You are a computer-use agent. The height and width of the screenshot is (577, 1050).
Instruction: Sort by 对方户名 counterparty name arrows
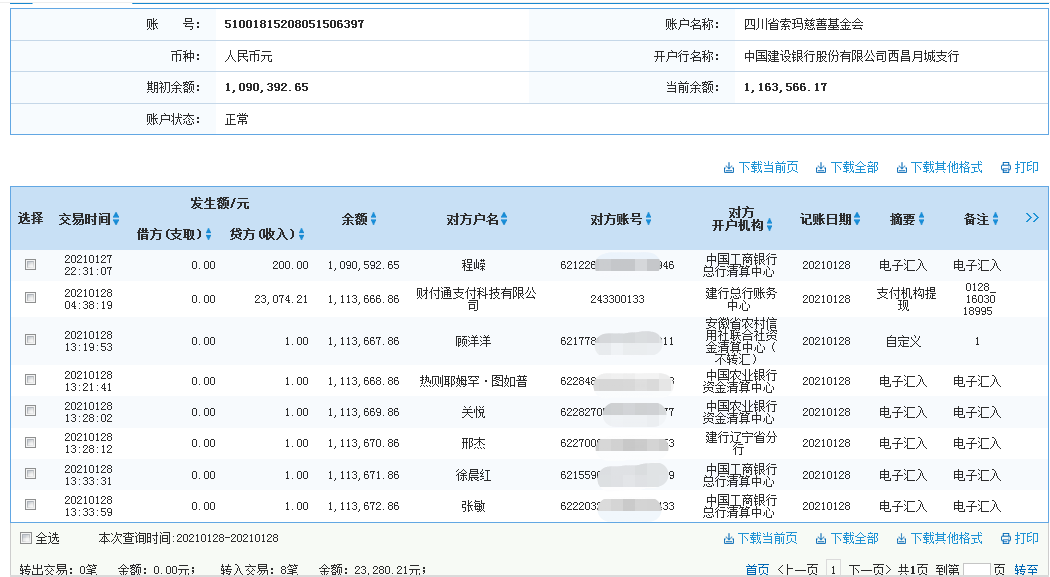point(504,219)
